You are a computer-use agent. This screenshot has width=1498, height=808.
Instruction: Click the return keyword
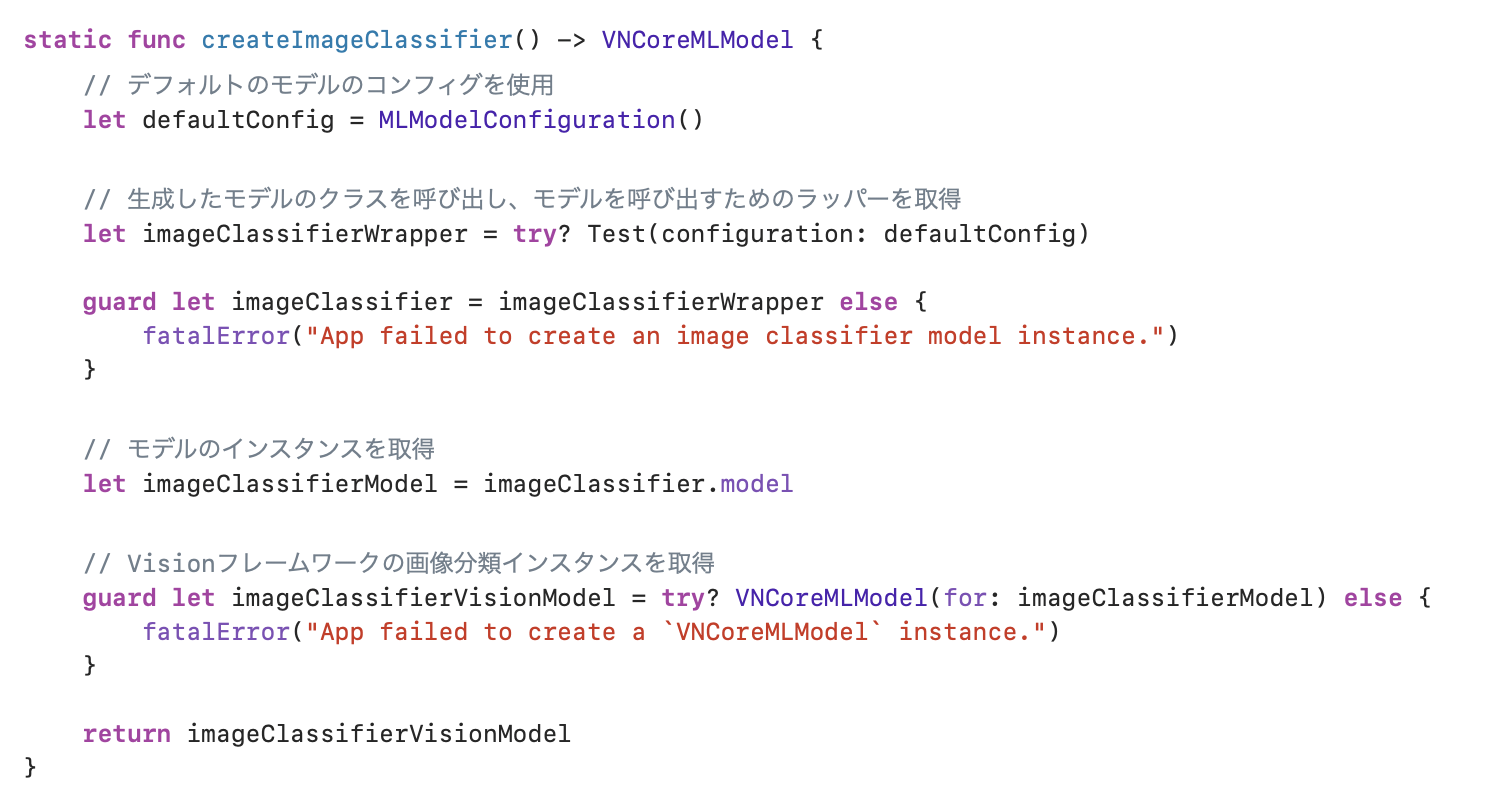[127, 734]
